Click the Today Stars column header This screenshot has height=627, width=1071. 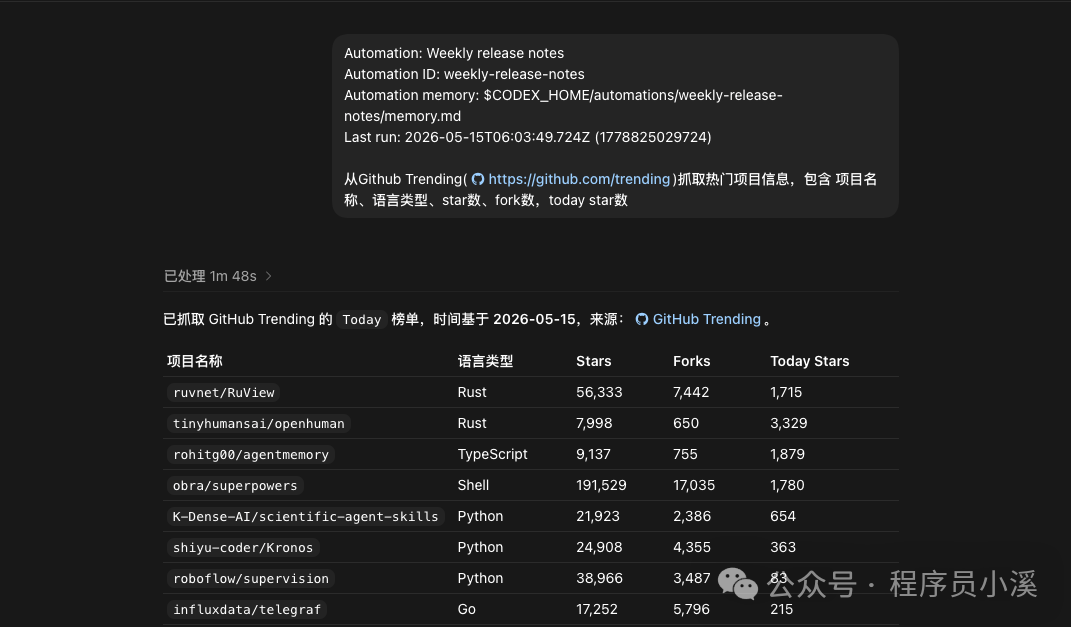(809, 361)
